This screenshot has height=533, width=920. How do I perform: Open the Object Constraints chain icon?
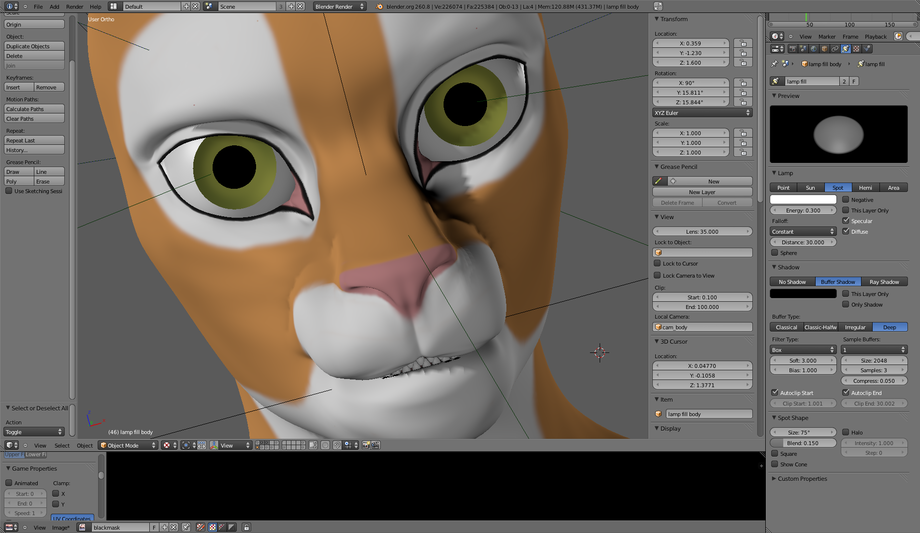(x=835, y=49)
